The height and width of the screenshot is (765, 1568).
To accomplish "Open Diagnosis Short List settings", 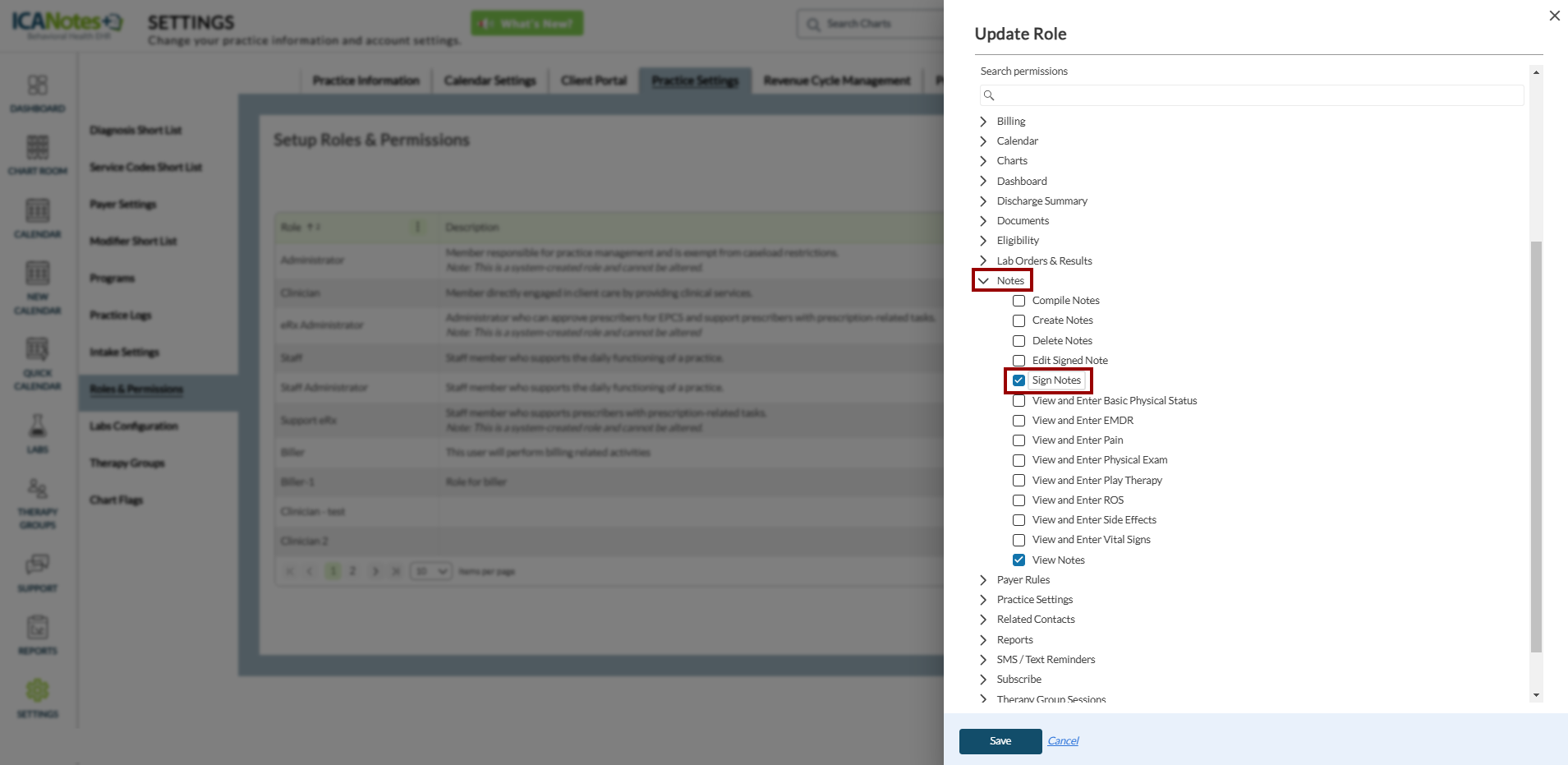I will point(136,131).
